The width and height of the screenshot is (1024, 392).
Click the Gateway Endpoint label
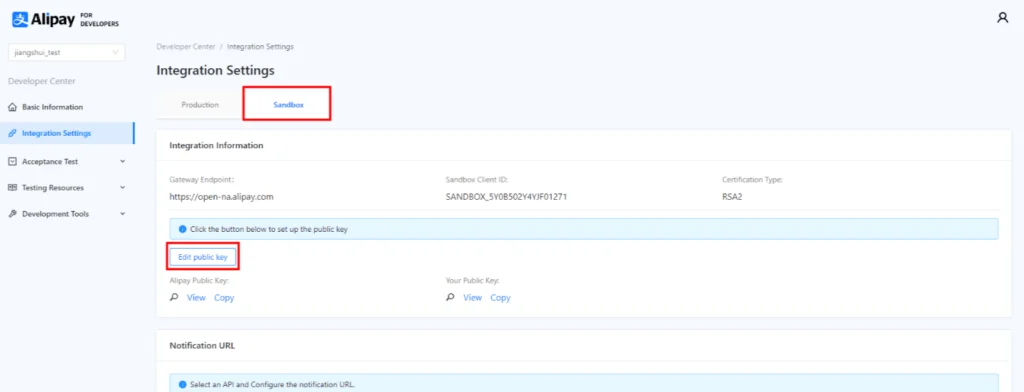[x=201, y=179]
